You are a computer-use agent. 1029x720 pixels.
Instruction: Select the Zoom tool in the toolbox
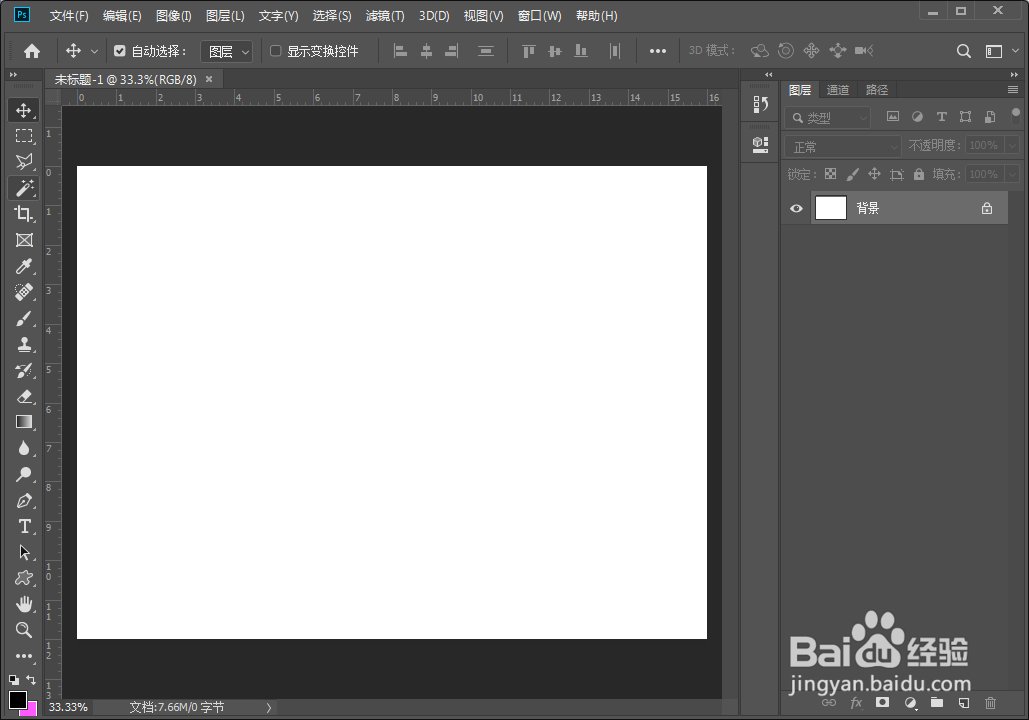tap(24, 630)
